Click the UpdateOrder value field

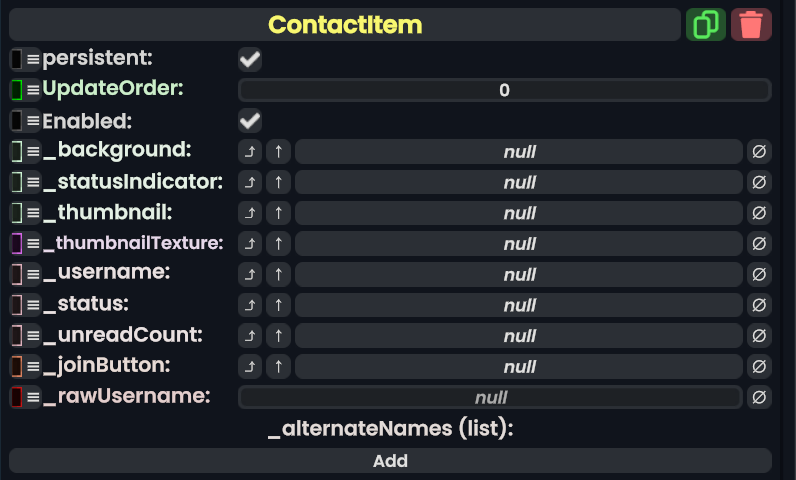click(x=504, y=90)
